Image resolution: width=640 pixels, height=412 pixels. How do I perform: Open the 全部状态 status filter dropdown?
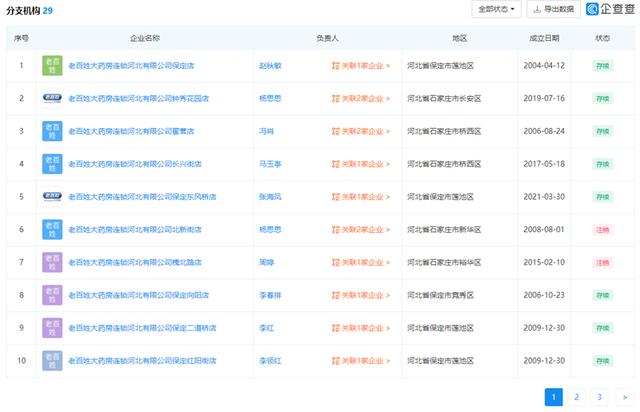click(x=496, y=9)
